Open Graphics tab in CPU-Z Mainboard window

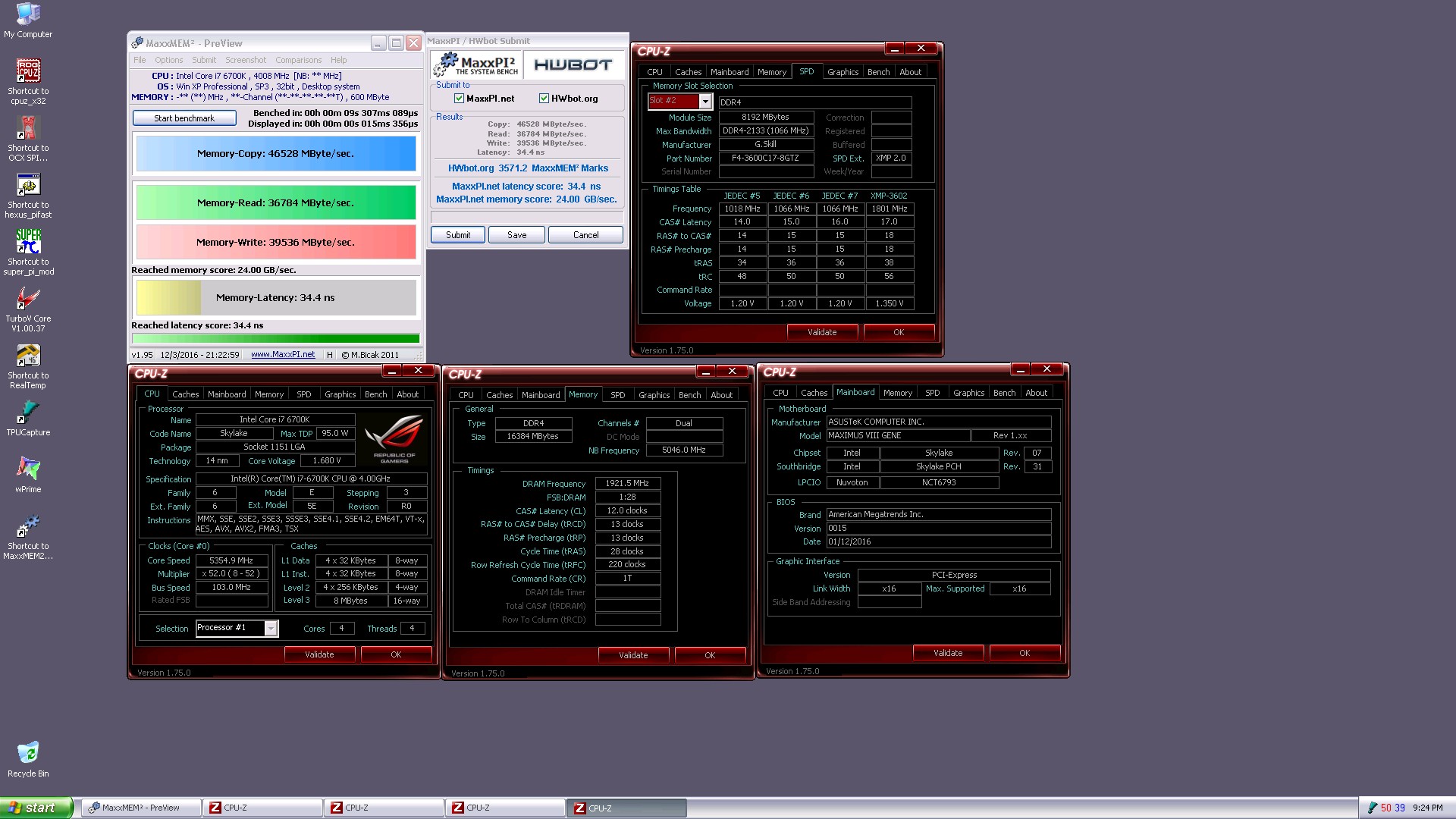(968, 393)
